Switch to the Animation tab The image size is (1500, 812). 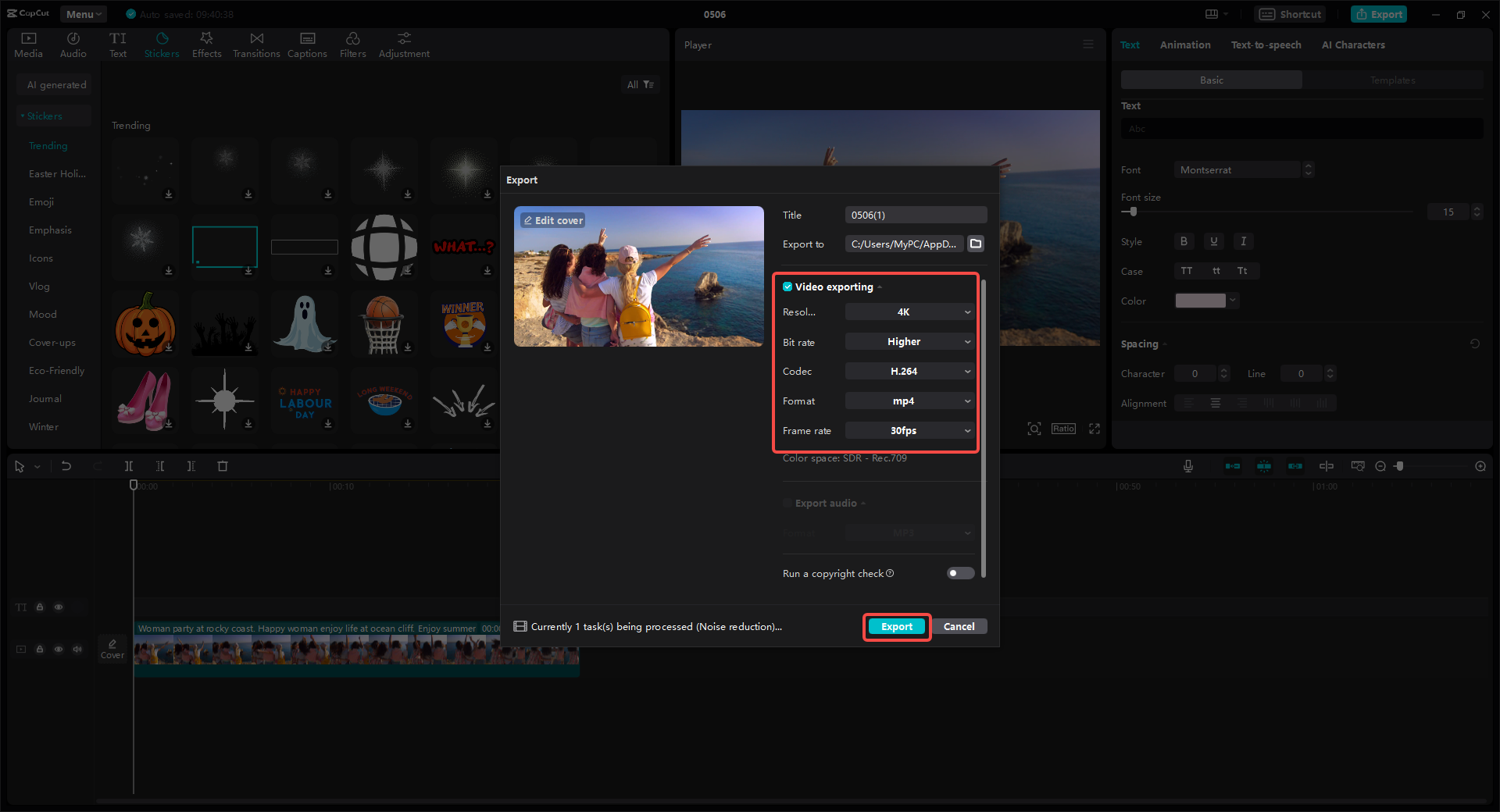point(1184,45)
